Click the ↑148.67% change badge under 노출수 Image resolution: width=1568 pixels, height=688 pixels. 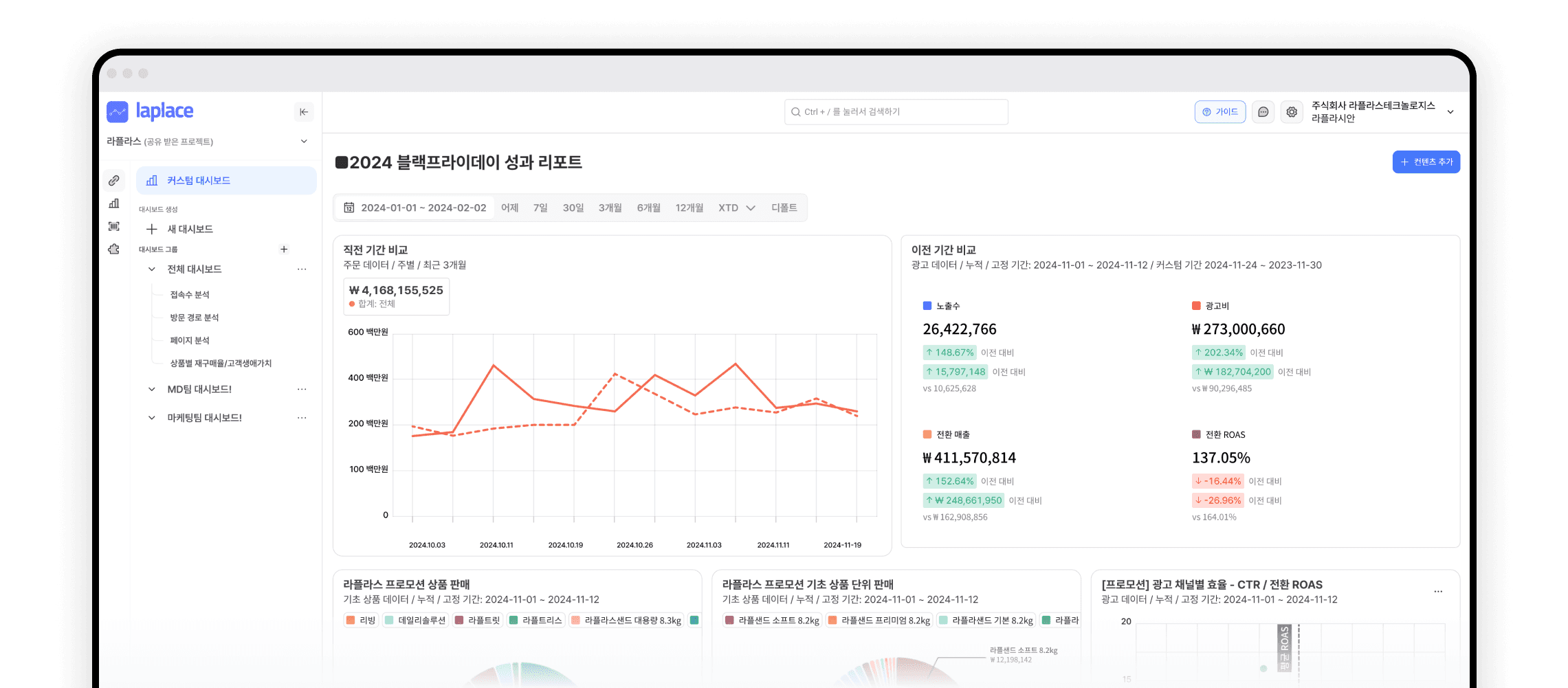click(949, 353)
